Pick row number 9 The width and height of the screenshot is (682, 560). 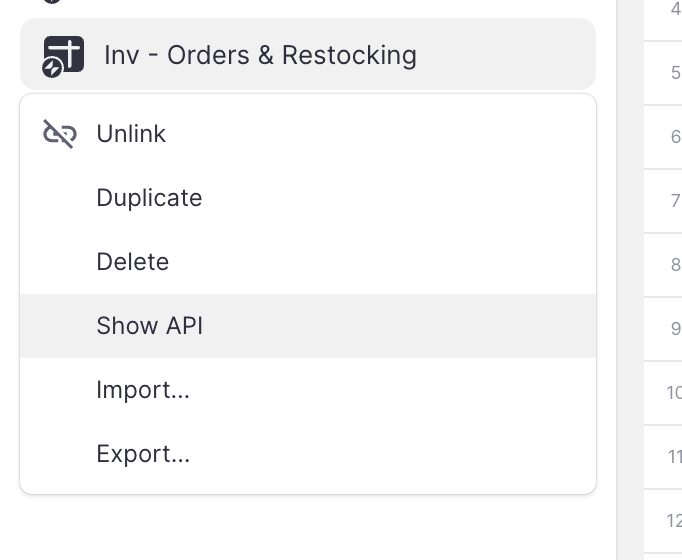(x=675, y=329)
